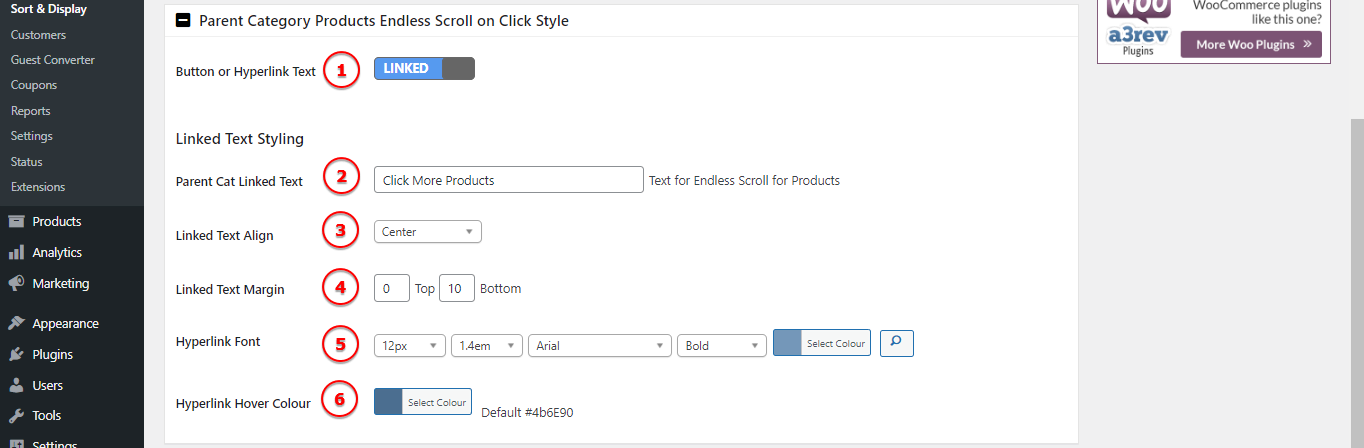Click the Marketing megaphone icon

click(16, 284)
